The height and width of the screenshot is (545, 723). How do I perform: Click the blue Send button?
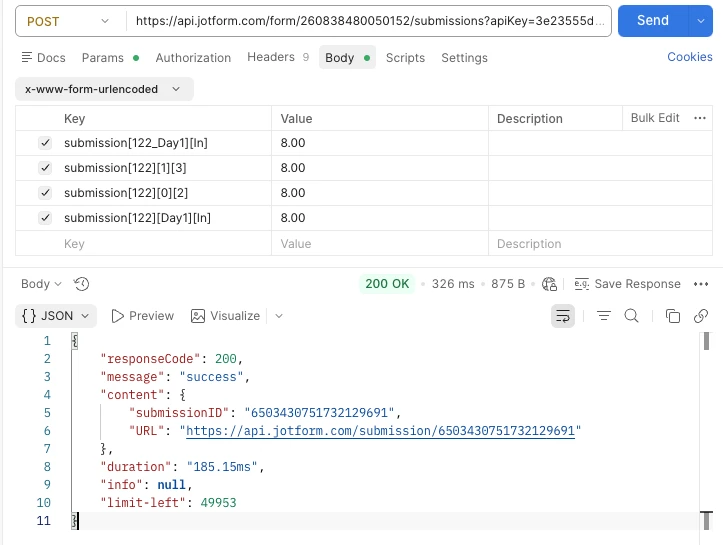(x=652, y=21)
